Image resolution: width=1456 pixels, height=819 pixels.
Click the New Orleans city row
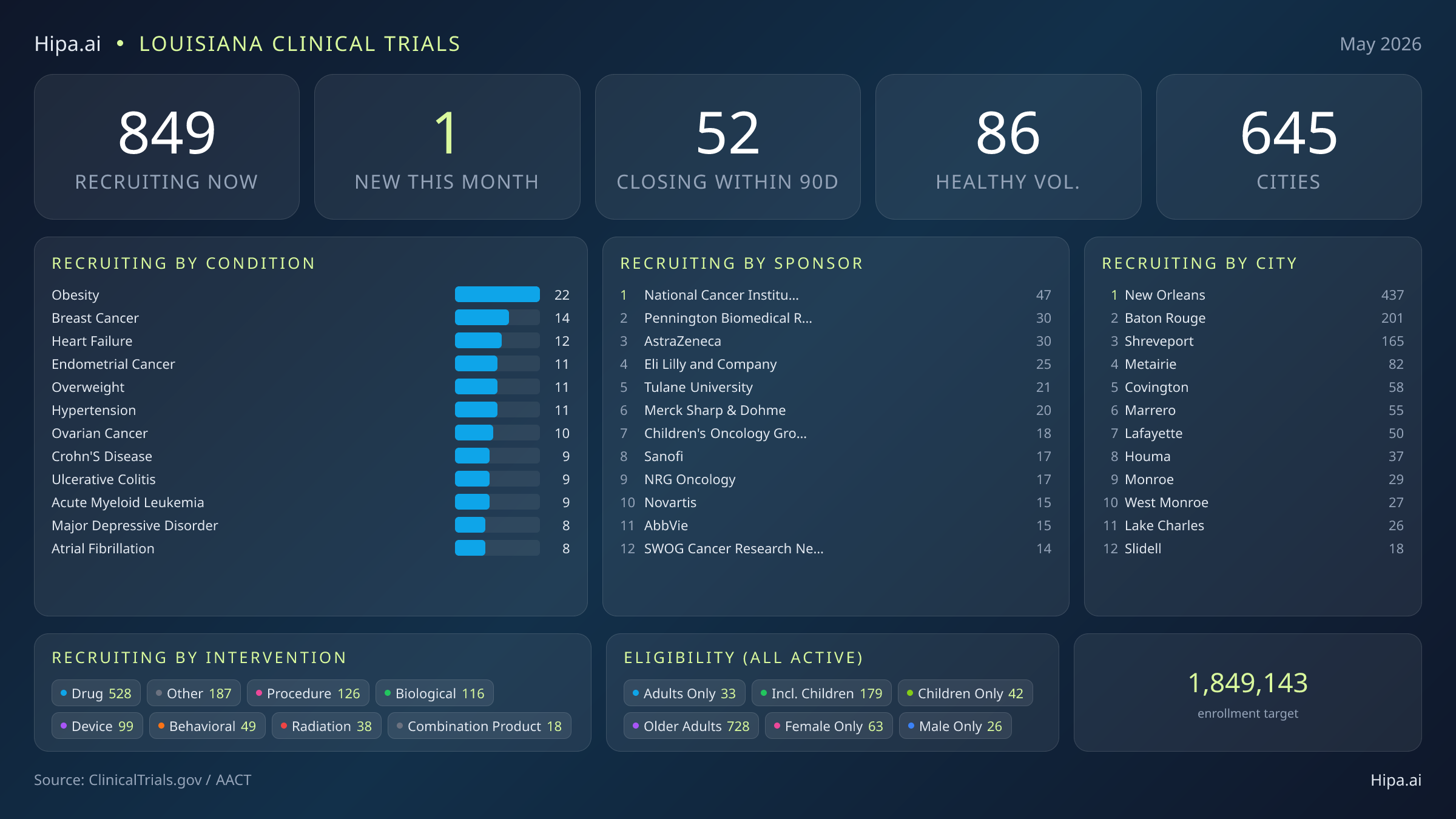[1253, 295]
